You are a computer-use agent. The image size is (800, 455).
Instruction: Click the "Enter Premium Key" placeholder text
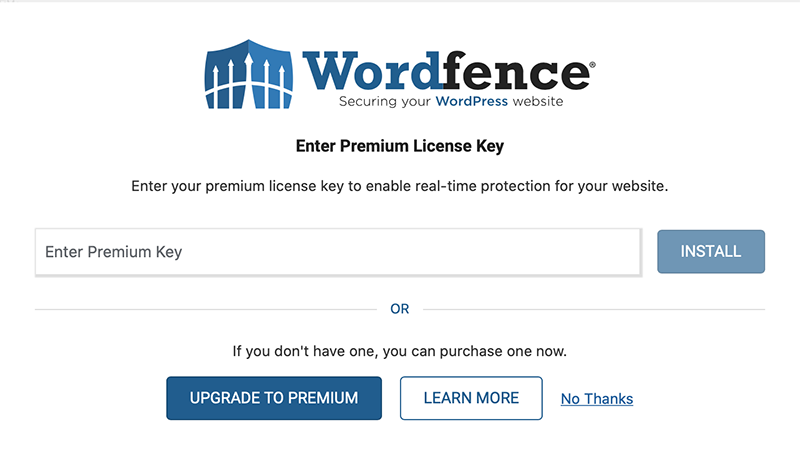coord(113,252)
